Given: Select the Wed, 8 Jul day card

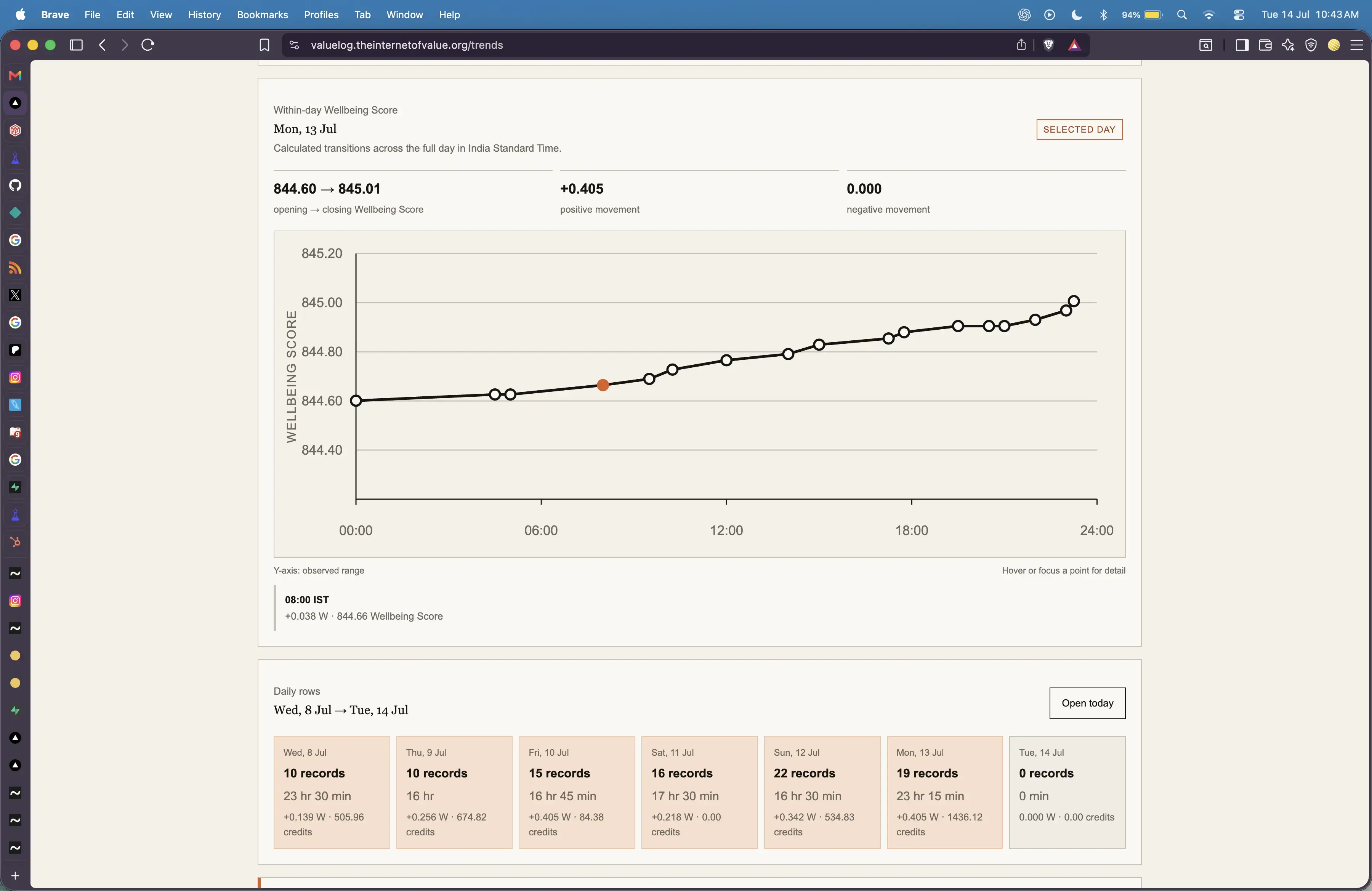Looking at the screenshot, I should tap(332, 792).
